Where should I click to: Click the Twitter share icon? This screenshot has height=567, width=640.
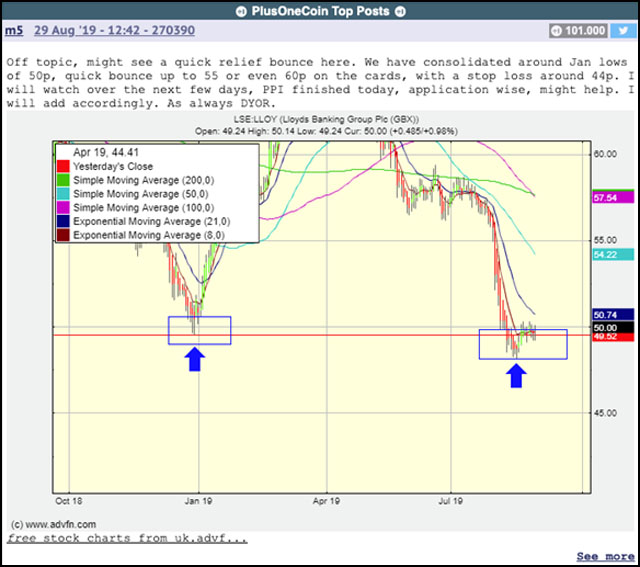click(x=618, y=31)
